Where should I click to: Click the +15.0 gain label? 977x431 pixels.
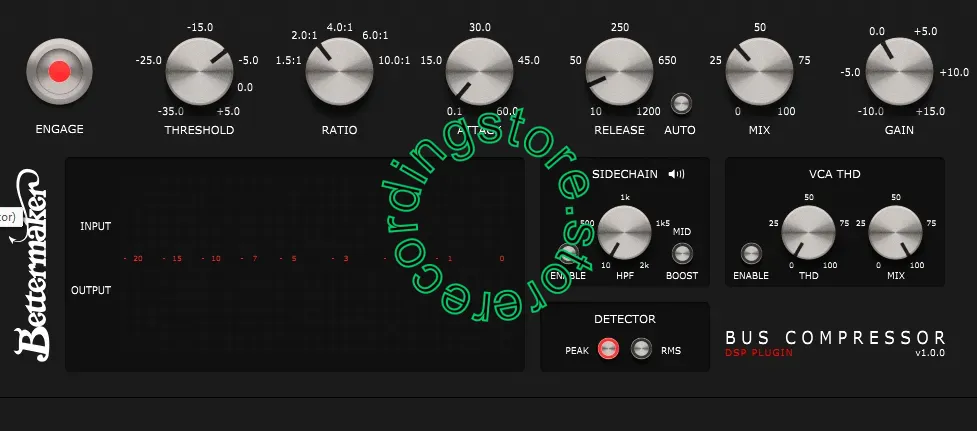tap(930, 111)
